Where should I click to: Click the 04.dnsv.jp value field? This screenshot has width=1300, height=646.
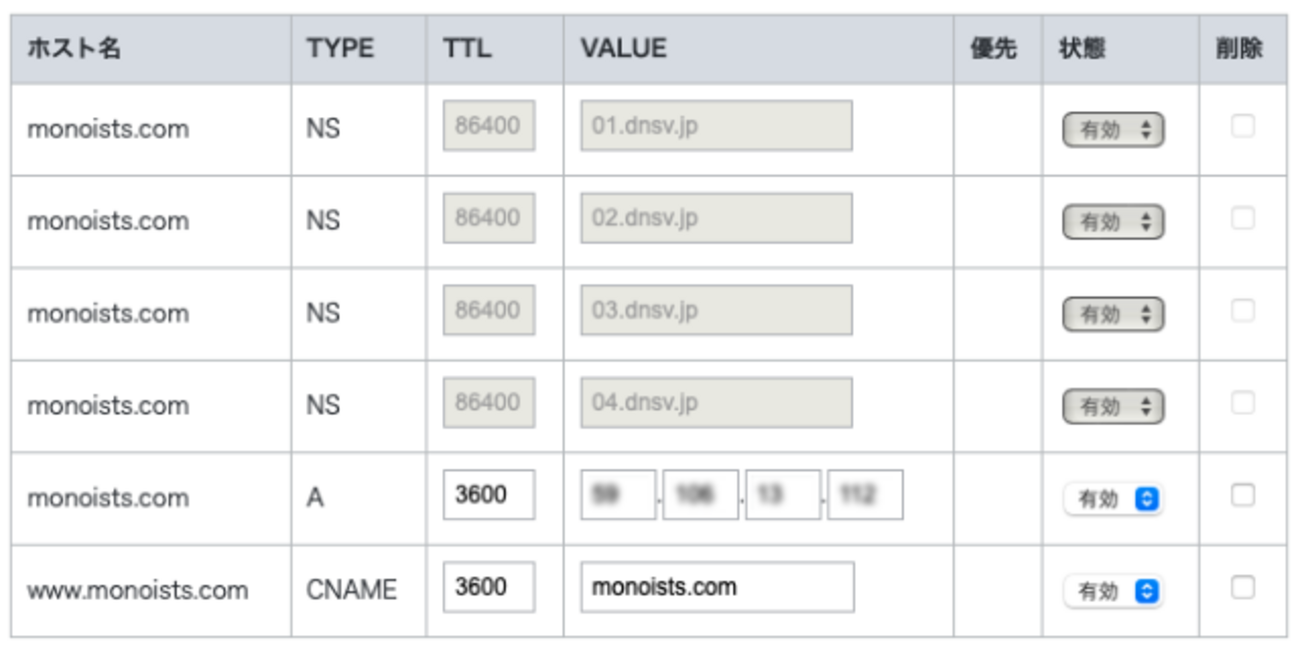[x=716, y=402]
